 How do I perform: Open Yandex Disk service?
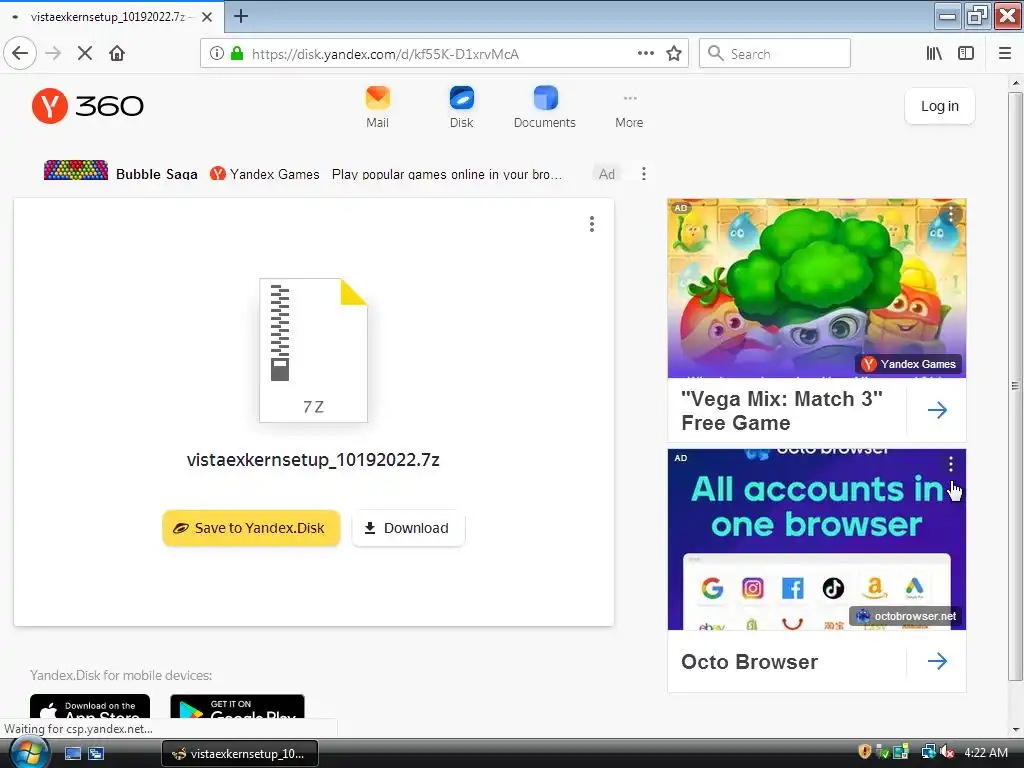coord(462,108)
